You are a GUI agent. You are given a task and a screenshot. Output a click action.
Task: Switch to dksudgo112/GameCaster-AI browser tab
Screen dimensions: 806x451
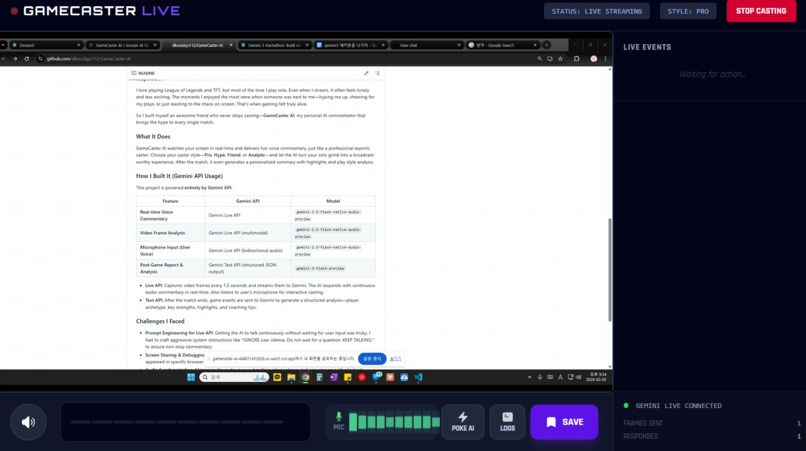(x=198, y=45)
